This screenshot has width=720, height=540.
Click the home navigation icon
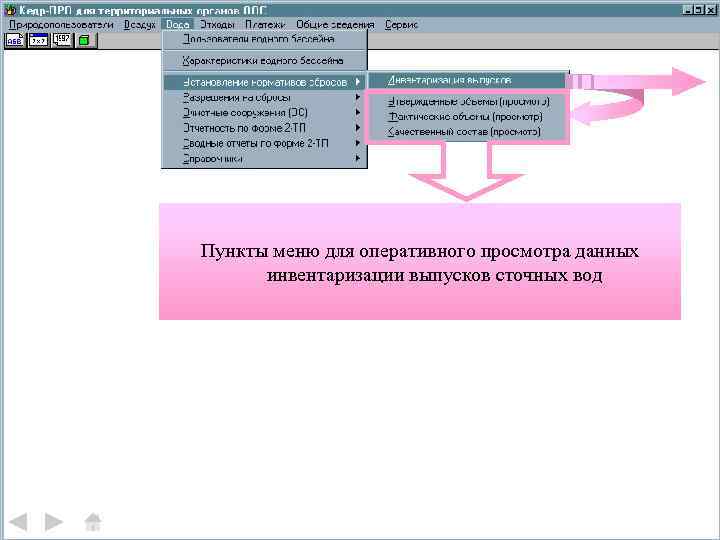[x=93, y=522]
